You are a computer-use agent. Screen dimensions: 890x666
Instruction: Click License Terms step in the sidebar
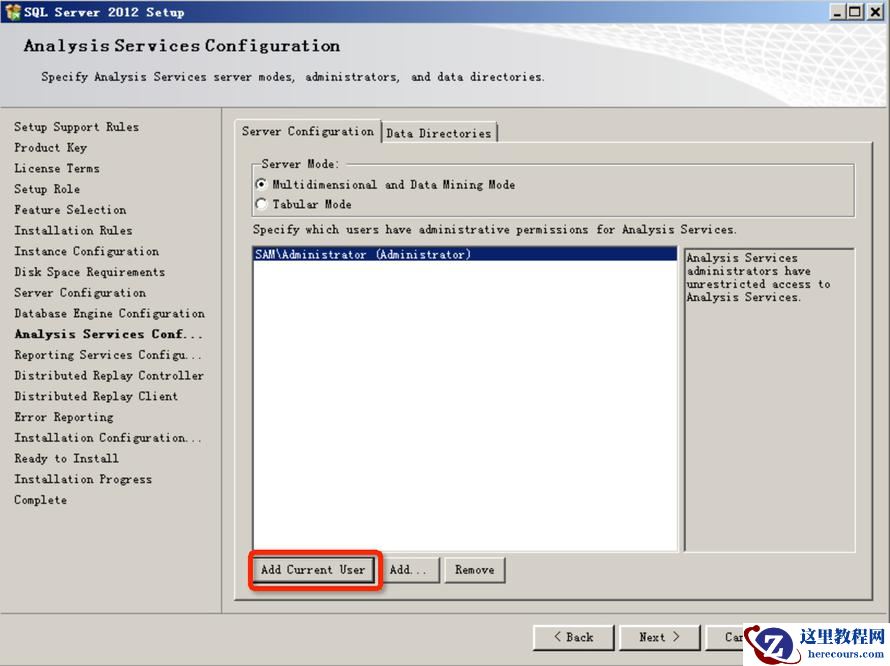click(57, 168)
